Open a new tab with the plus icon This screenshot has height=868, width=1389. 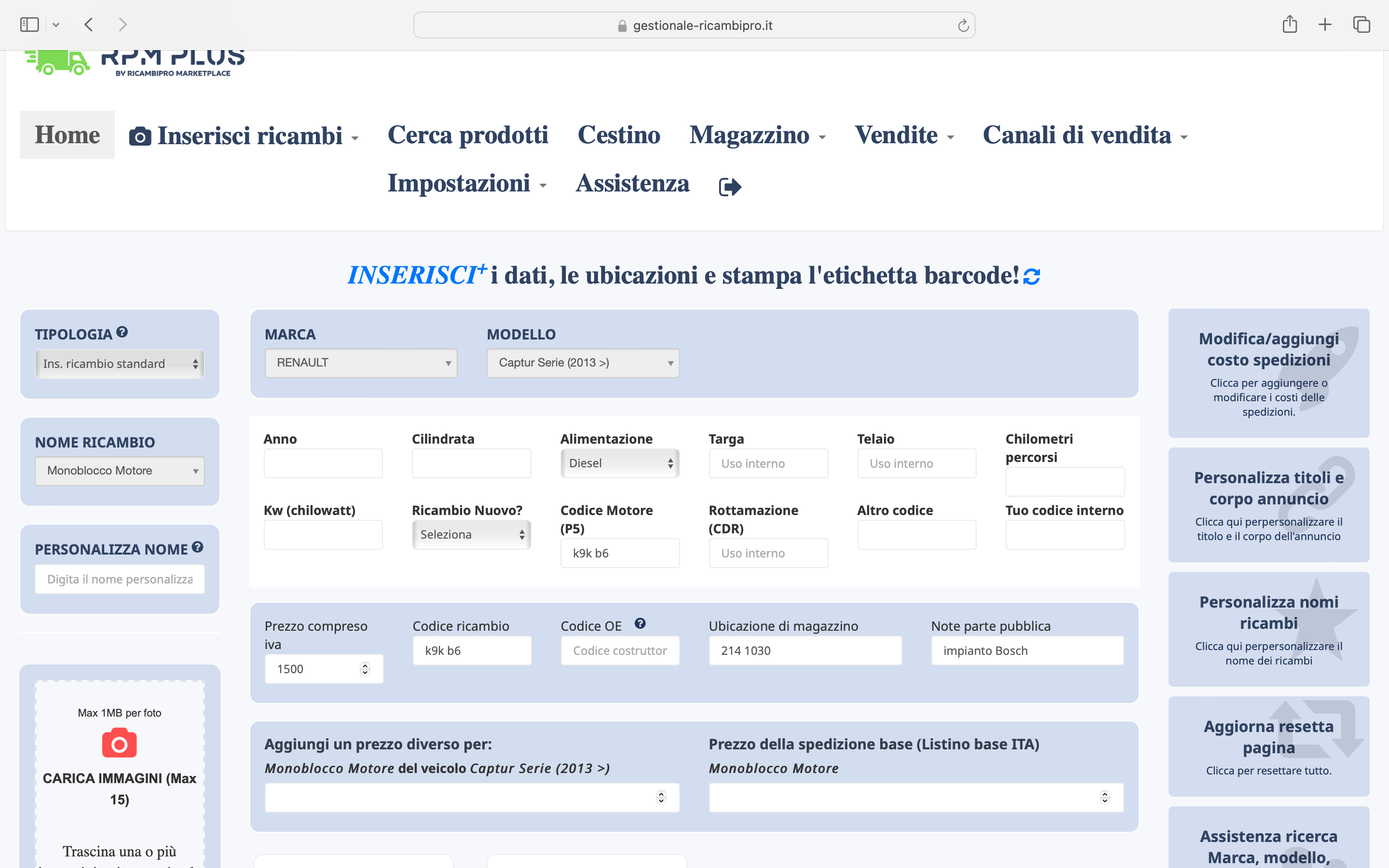[1325, 25]
